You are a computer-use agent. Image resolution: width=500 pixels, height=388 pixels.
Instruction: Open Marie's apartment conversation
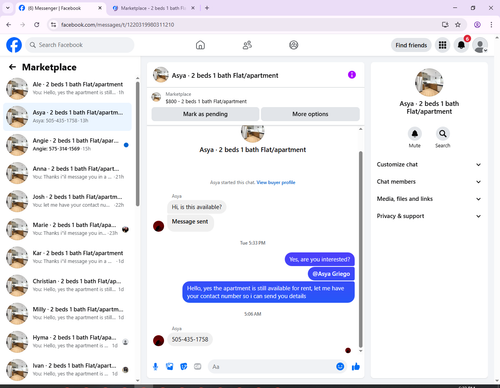(67, 229)
